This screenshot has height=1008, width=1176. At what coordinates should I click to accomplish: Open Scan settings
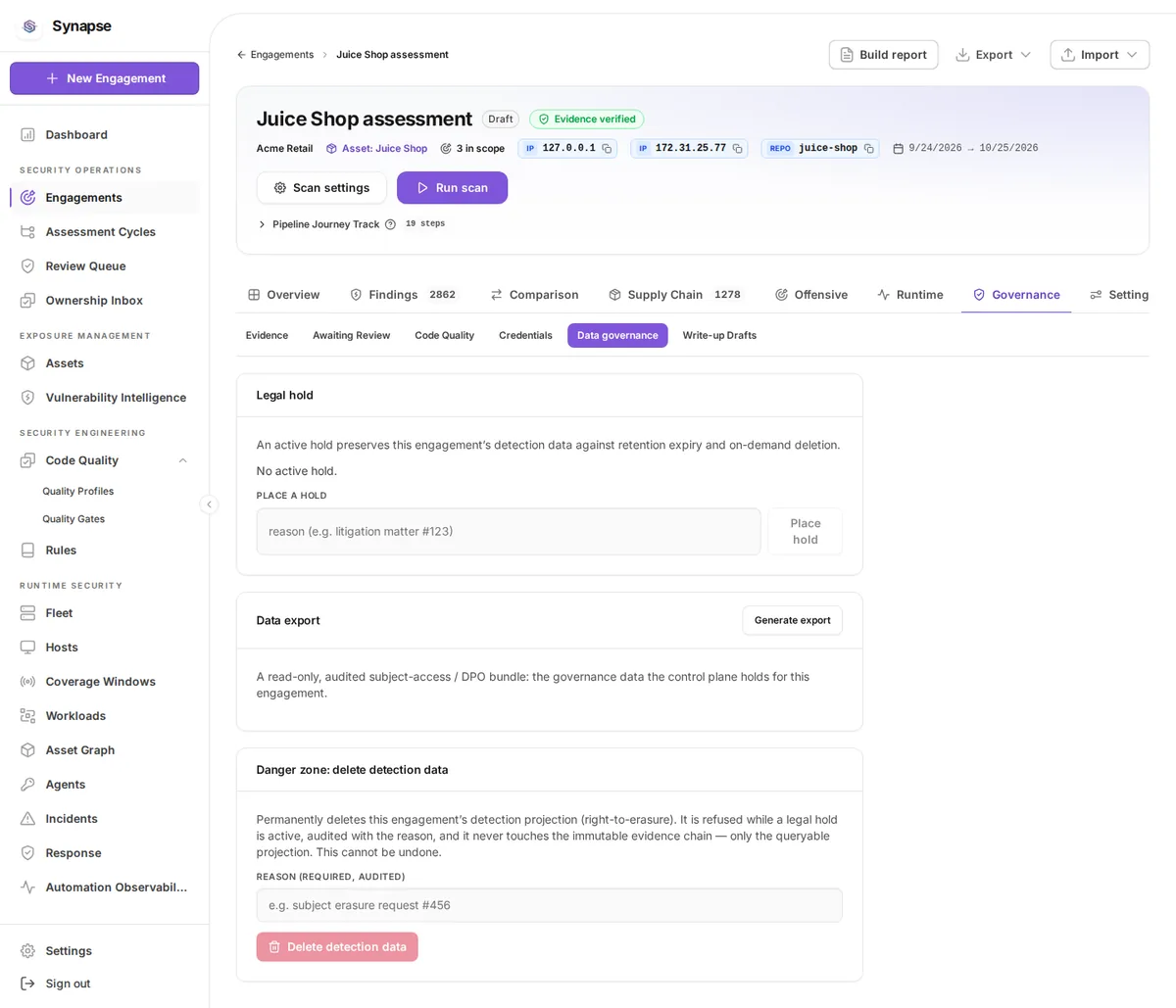(x=321, y=188)
